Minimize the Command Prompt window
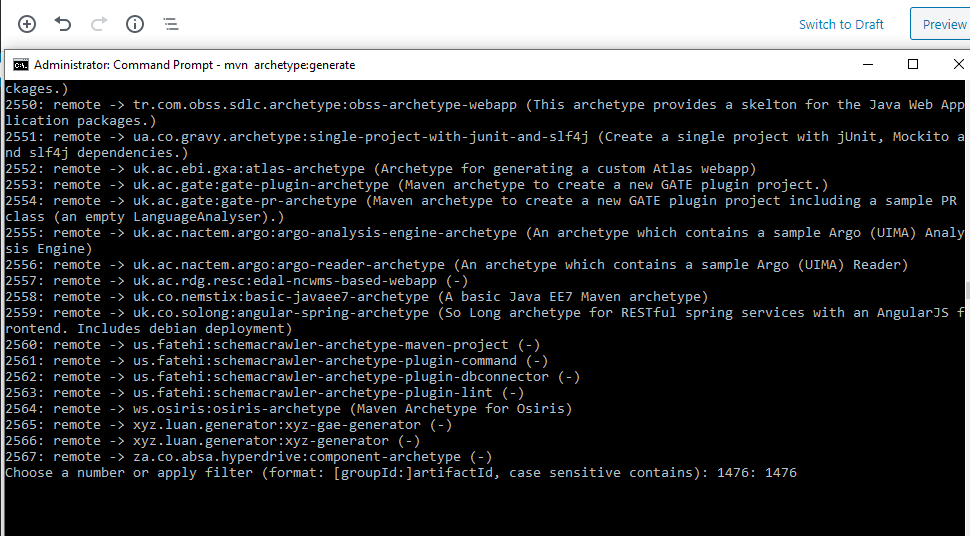The height and width of the screenshot is (536, 970). pyautogui.click(x=868, y=64)
